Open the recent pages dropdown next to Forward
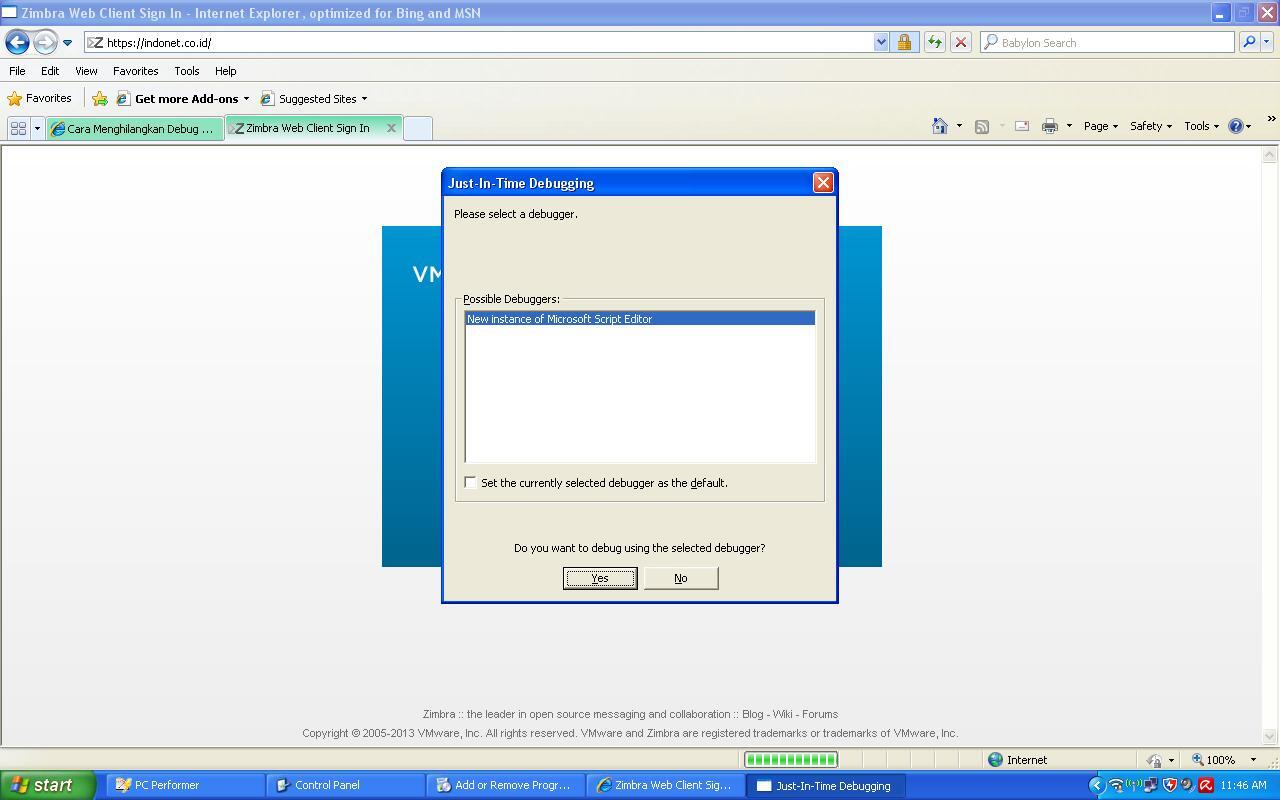This screenshot has height=800, width=1280. click(67, 43)
